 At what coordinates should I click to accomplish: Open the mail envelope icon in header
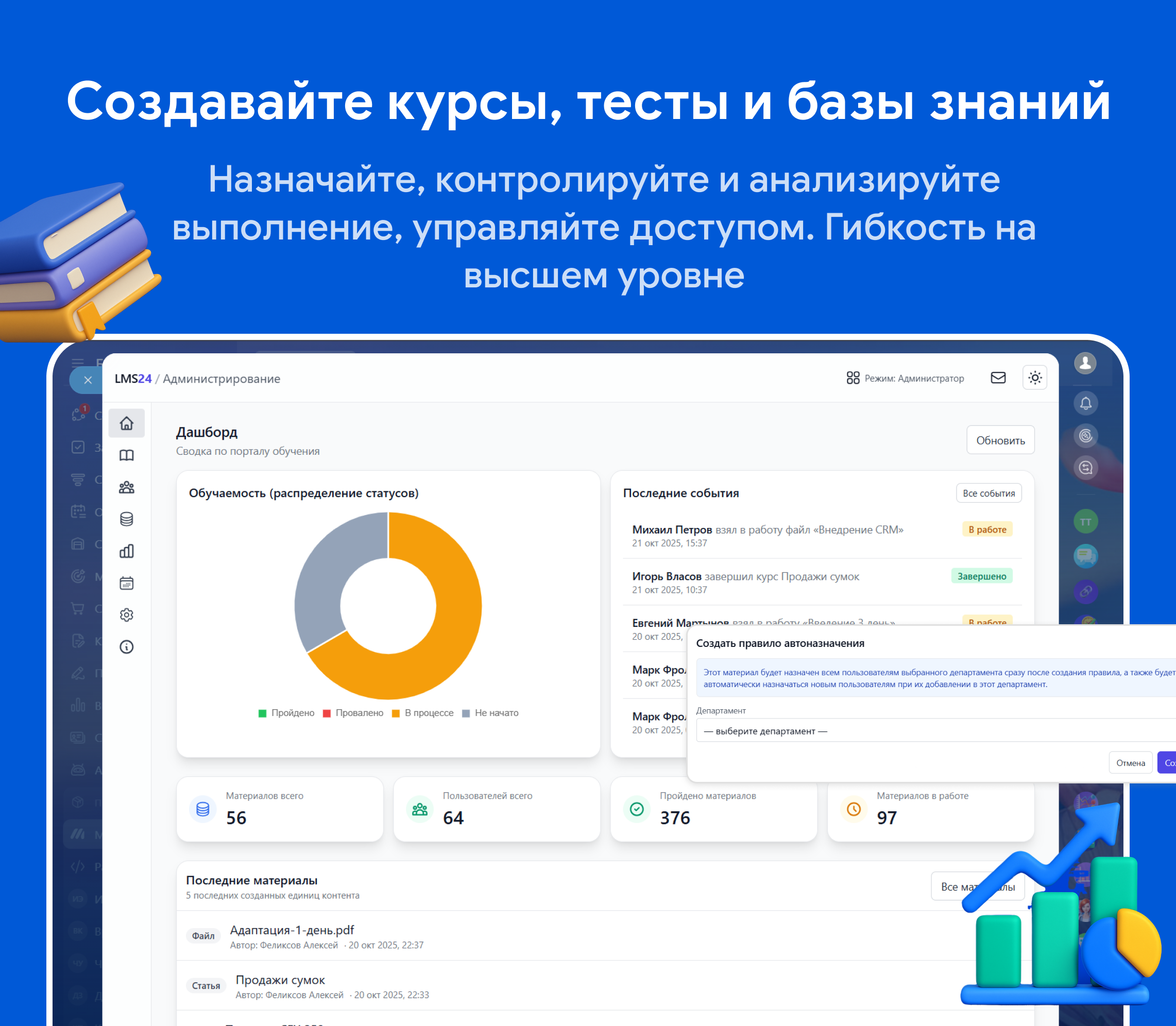[x=998, y=378]
